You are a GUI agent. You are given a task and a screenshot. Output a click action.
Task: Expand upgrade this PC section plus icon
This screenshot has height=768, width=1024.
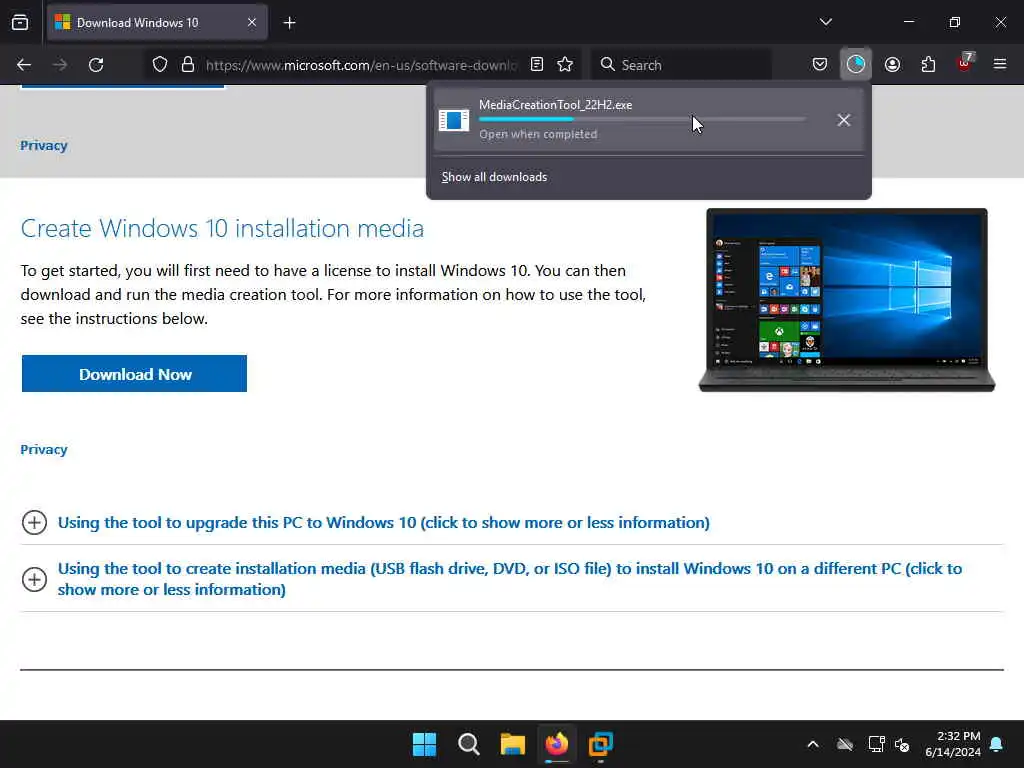click(x=35, y=523)
